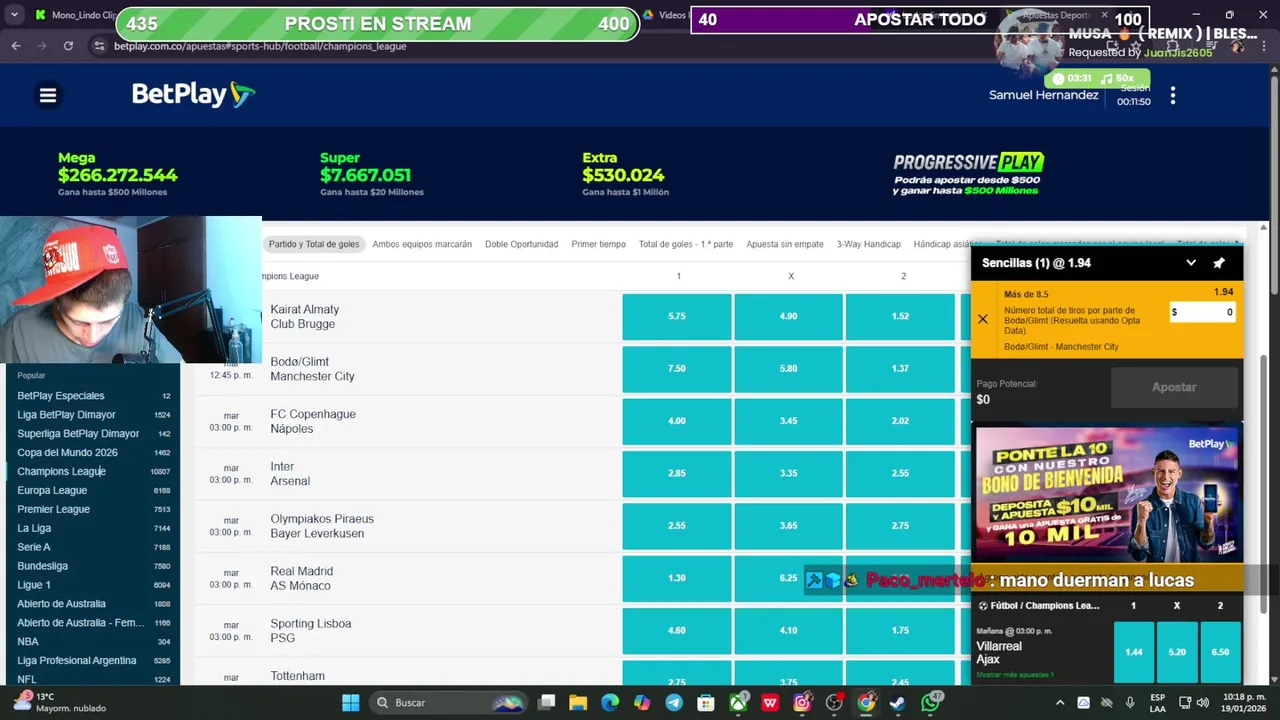Image resolution: width=1280 pixels, height=720 pixels.
Task: Collapse the Sencillas bet slip chevron
Action: (1191, 263)
